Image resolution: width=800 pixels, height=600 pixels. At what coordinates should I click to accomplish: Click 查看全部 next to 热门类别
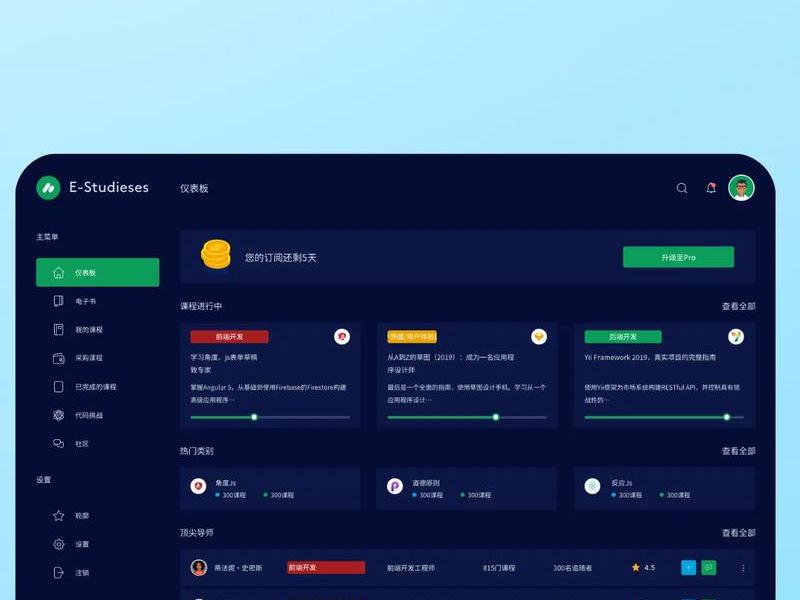[738, 451]
